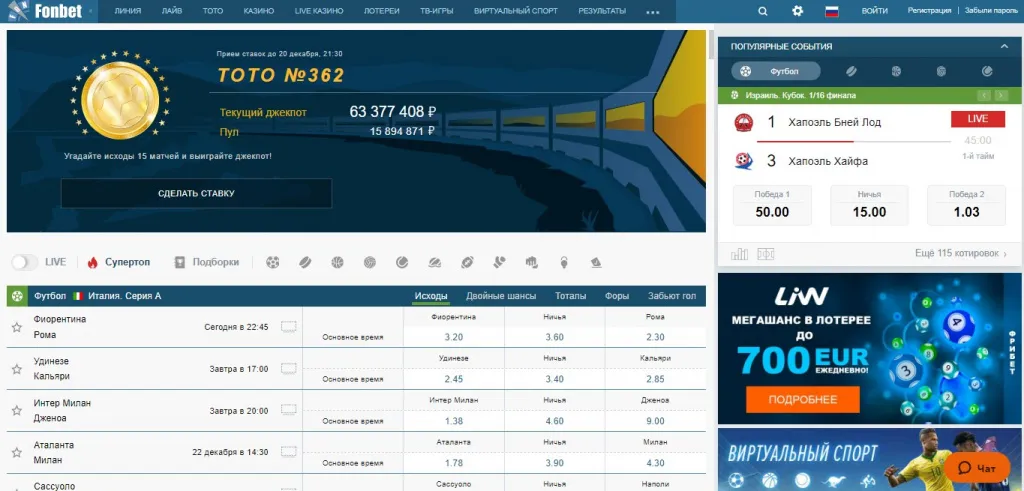Open the search magnifier icon in header
The height and width of the screenshot is (491, 1024).
point(763,11)
